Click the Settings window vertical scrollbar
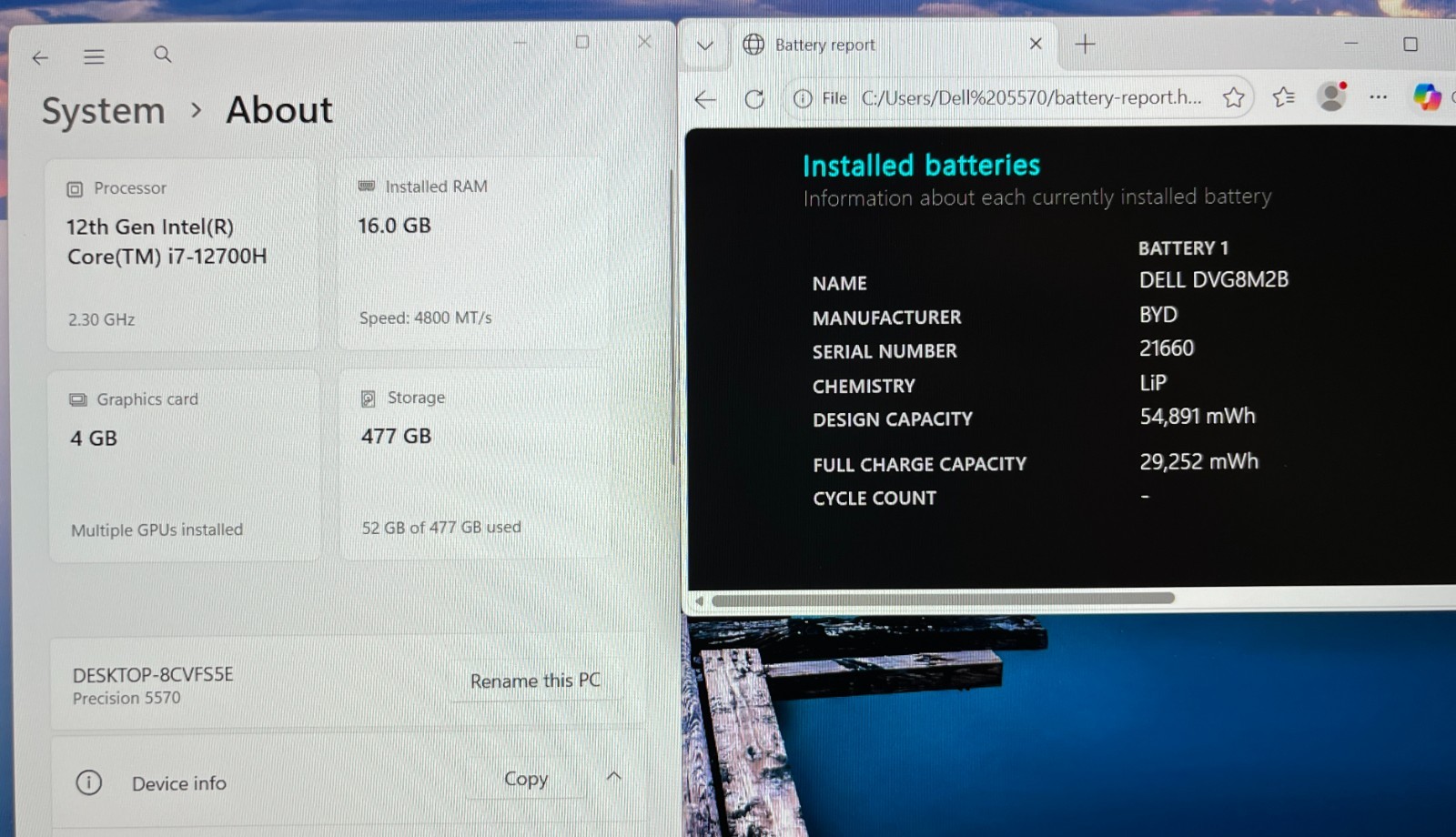This screenshot has height=837, width=1456. click(672, 318)
